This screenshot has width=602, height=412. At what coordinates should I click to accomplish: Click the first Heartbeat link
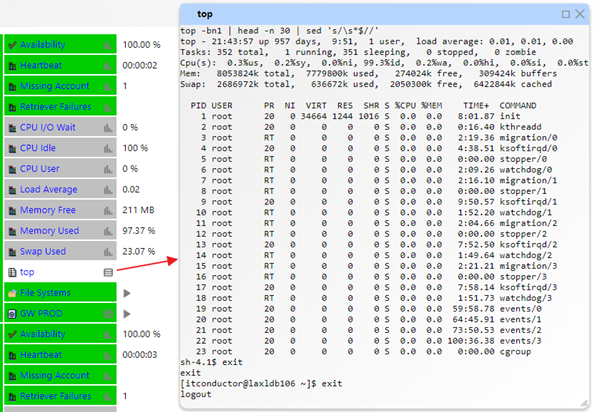(x=44, y=66)
